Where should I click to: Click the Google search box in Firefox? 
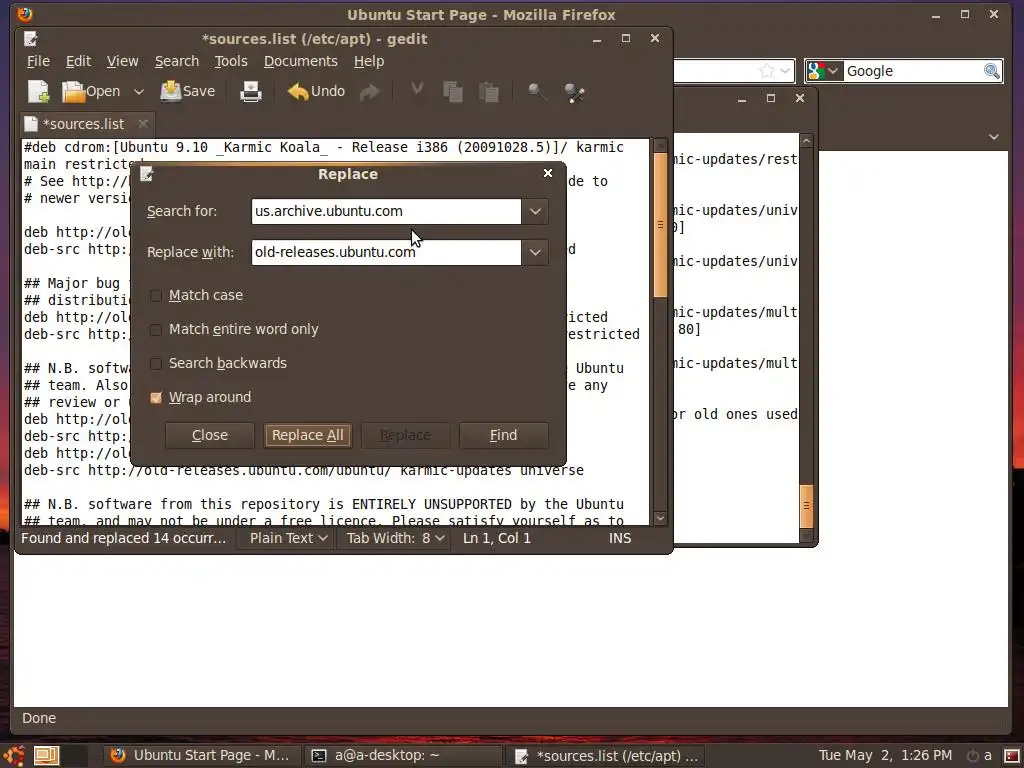(x=913, y=71)
